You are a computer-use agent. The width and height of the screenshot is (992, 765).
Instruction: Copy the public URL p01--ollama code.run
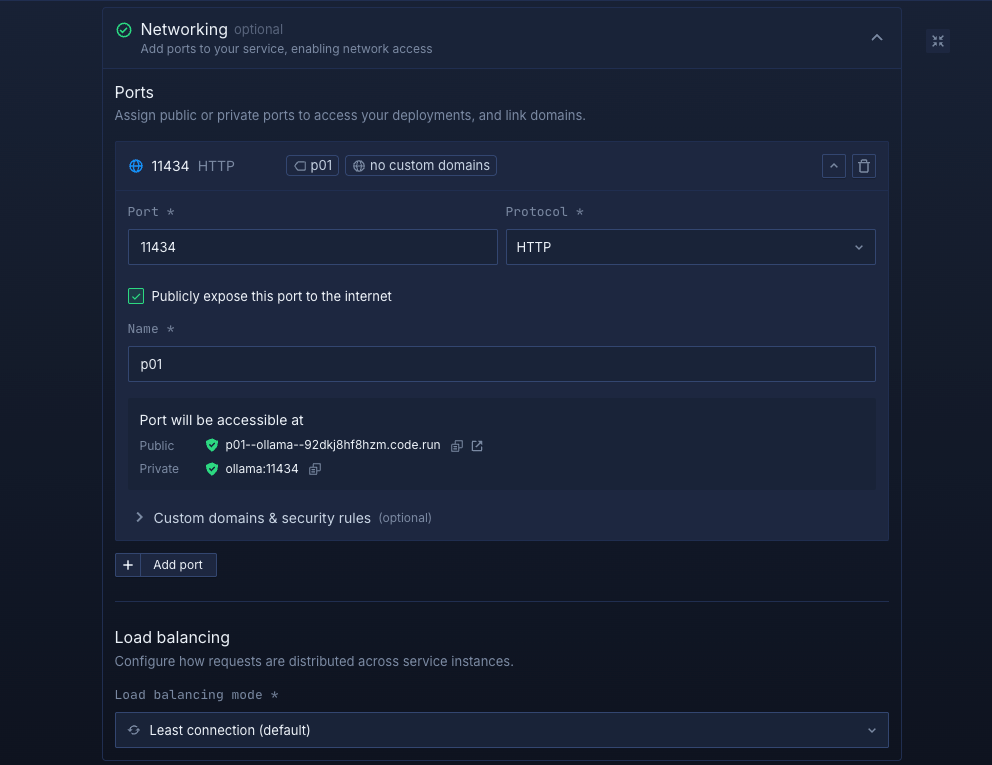457,446
